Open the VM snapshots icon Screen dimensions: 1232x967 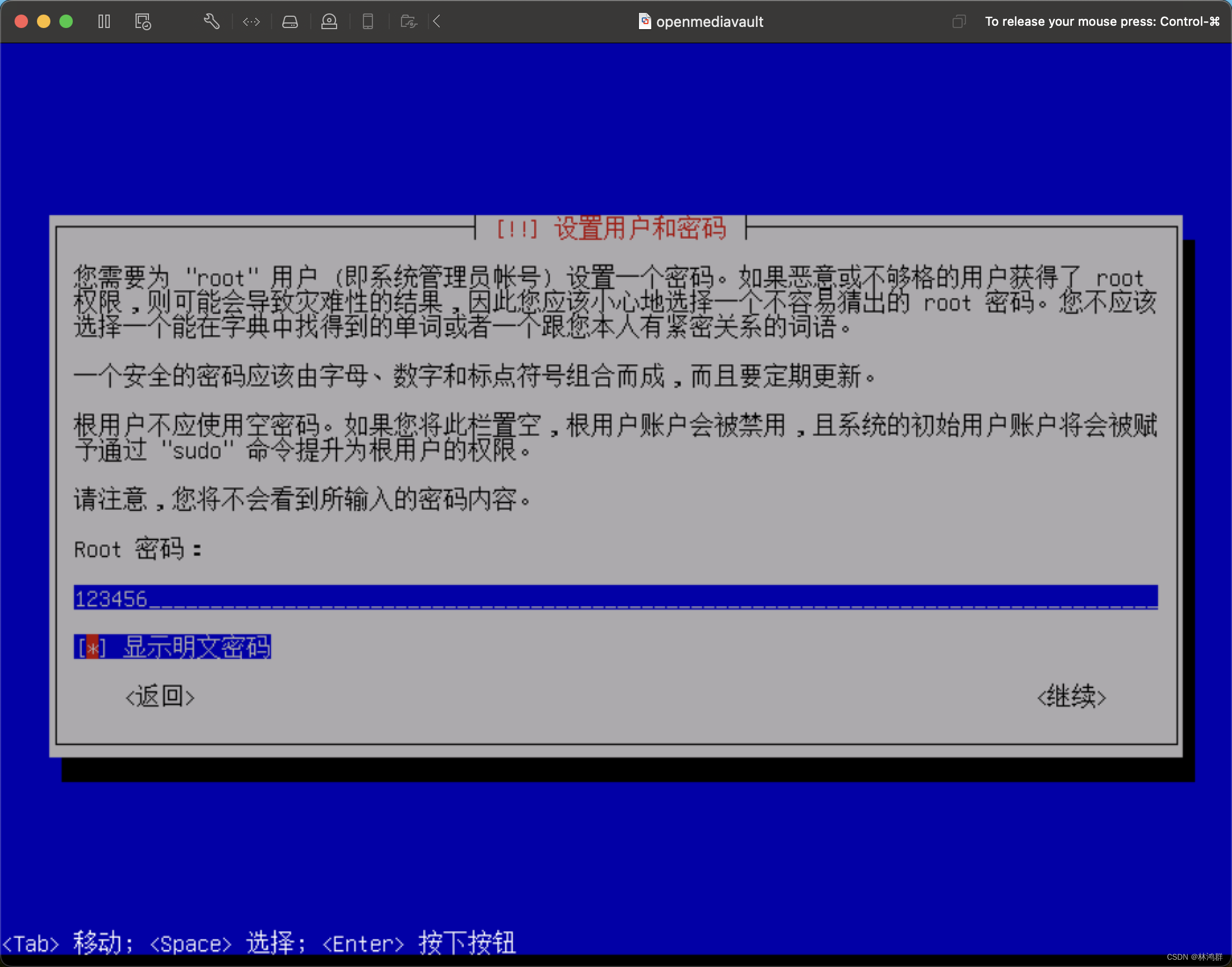point(143,21)
